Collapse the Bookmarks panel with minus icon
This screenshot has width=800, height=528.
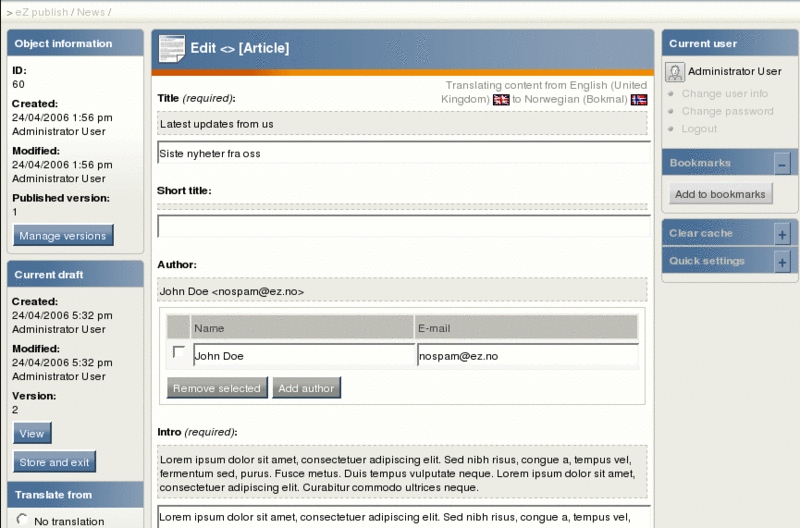(782, 164)
